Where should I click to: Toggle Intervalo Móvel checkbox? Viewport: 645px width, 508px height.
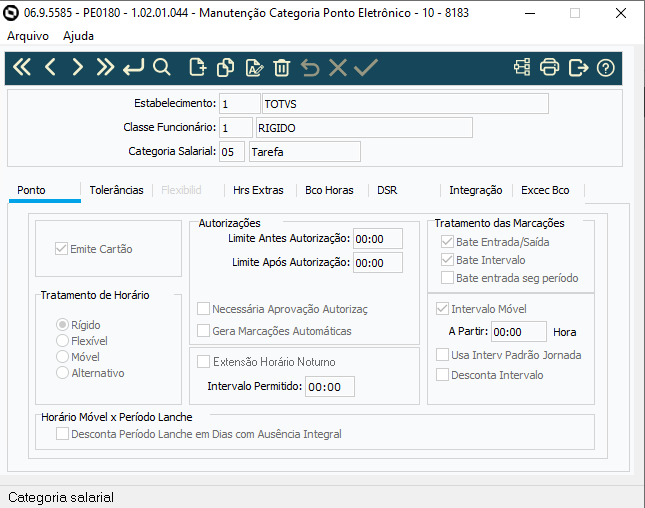(x=442, y=309)
